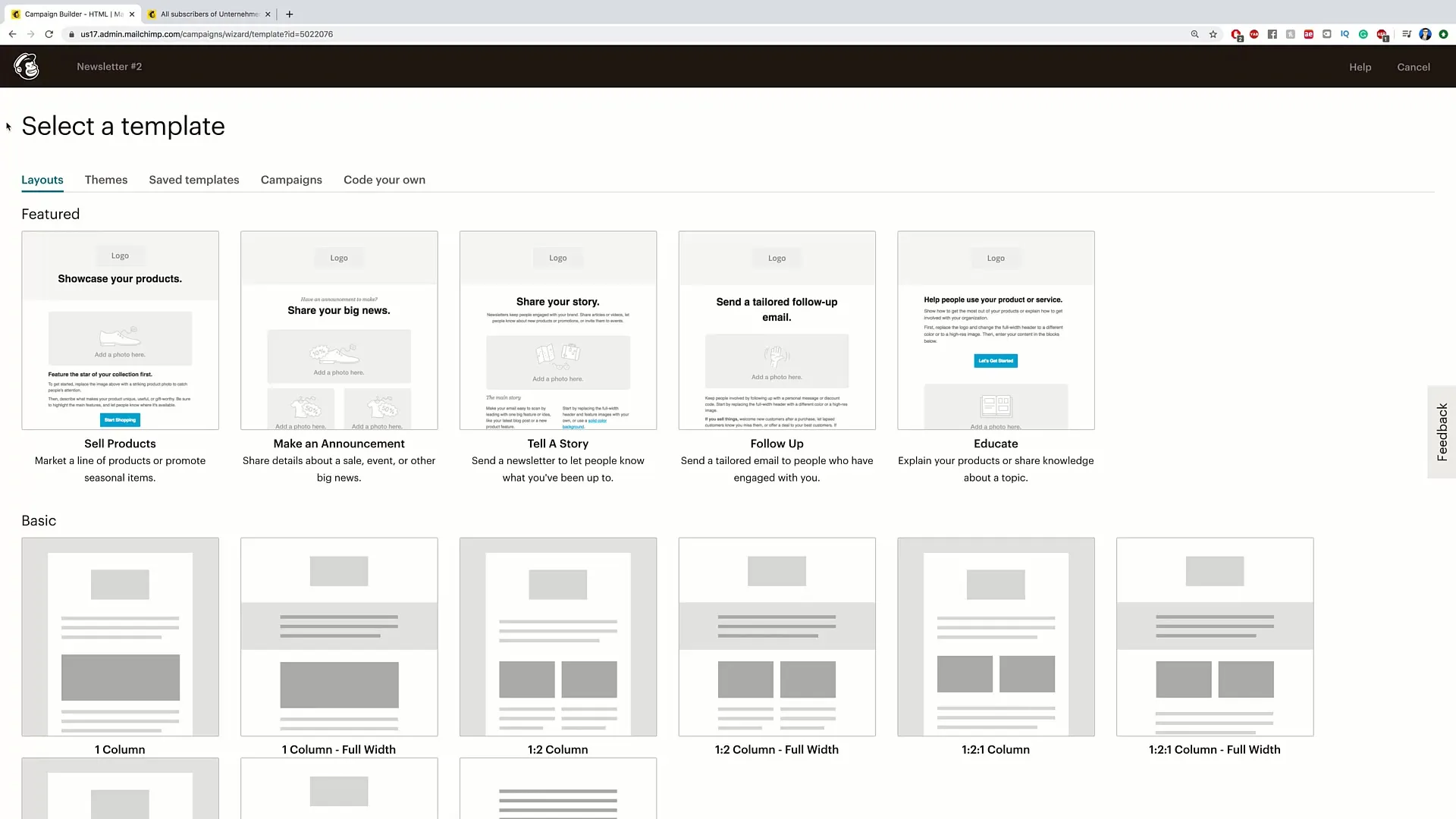Click the Select a template heading

click(x=123, y=126)
